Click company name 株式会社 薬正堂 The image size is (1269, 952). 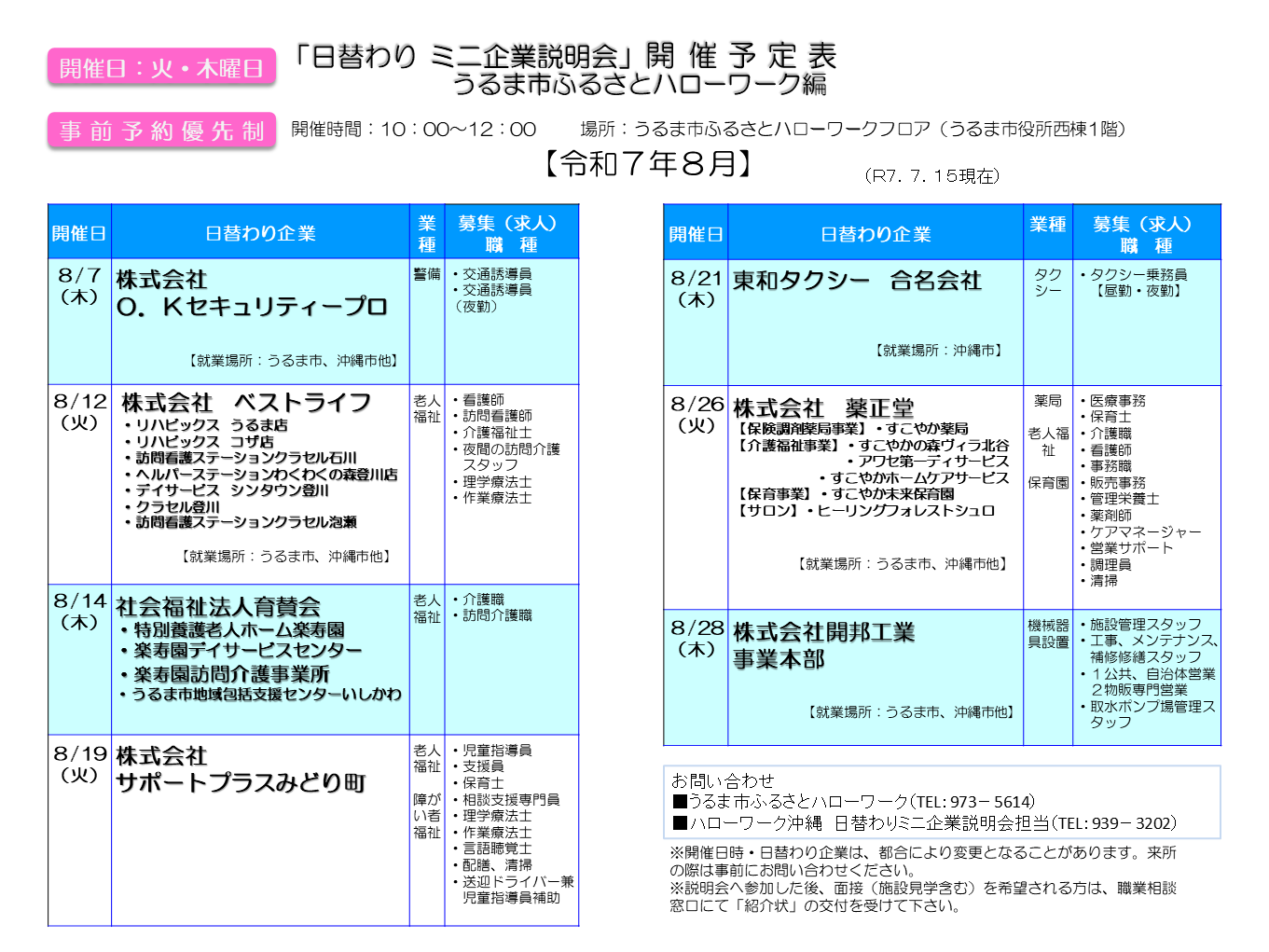[x=823, y=408]
